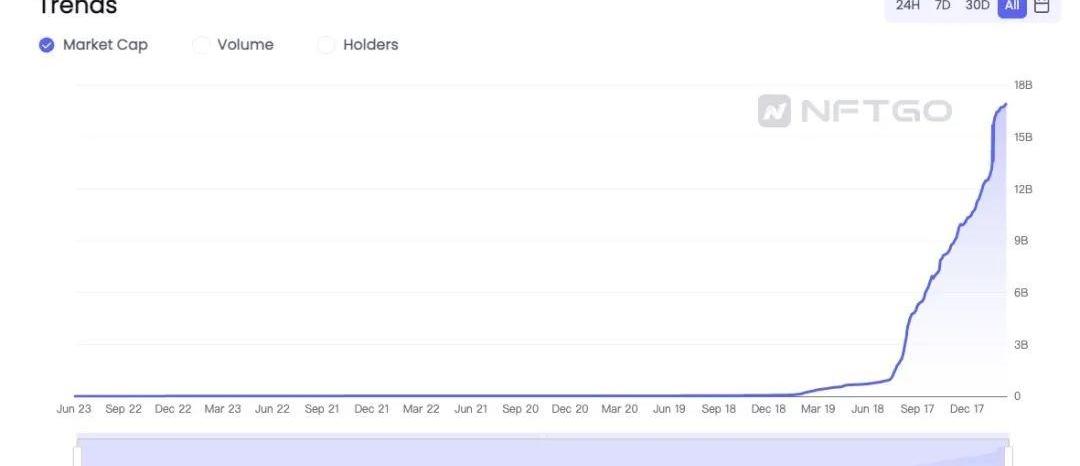
Task: Click the 18B y-axis label
Action: point(1023,85)
